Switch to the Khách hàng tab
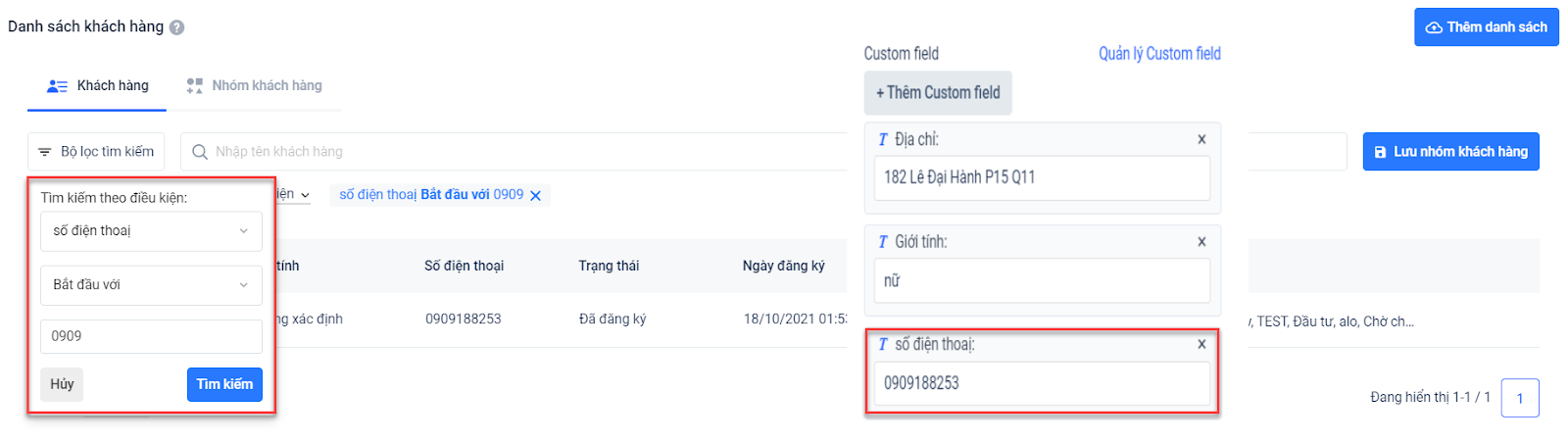This screenshot has width=1568, height=443. click(98, 86)
